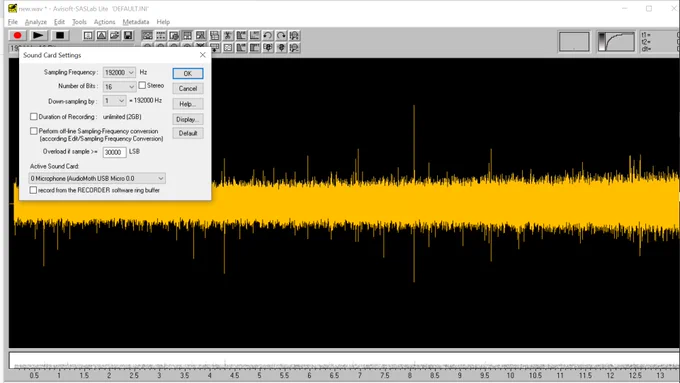The height and width of the screenshot is (383, 680).
Task: Open the Tools menu
Action: tap(79, 22)
